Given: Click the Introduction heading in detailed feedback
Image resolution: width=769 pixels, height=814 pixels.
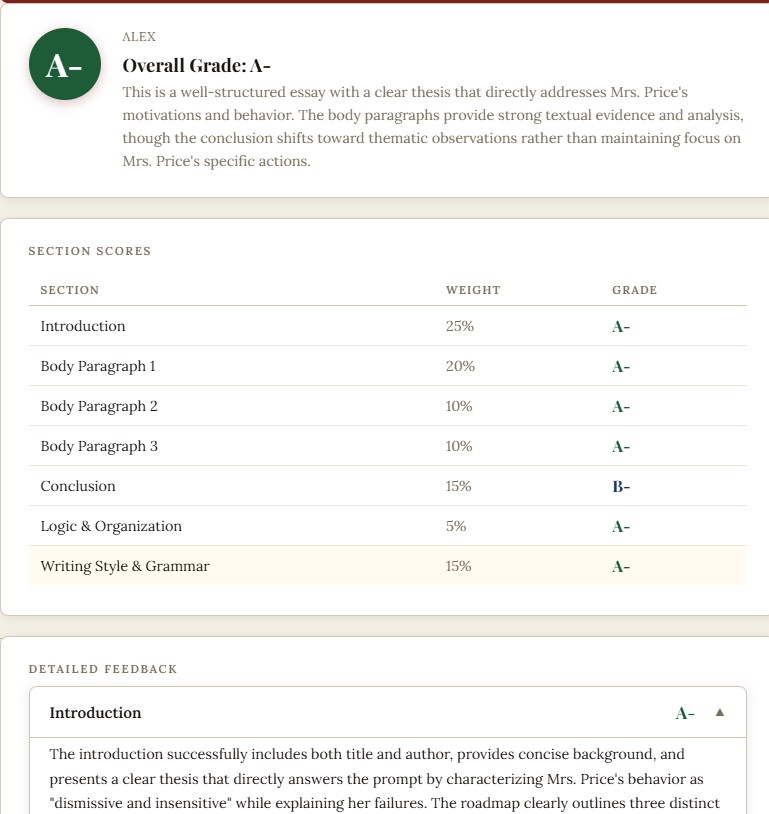Looking at the screenshot, I should (95, 713).
